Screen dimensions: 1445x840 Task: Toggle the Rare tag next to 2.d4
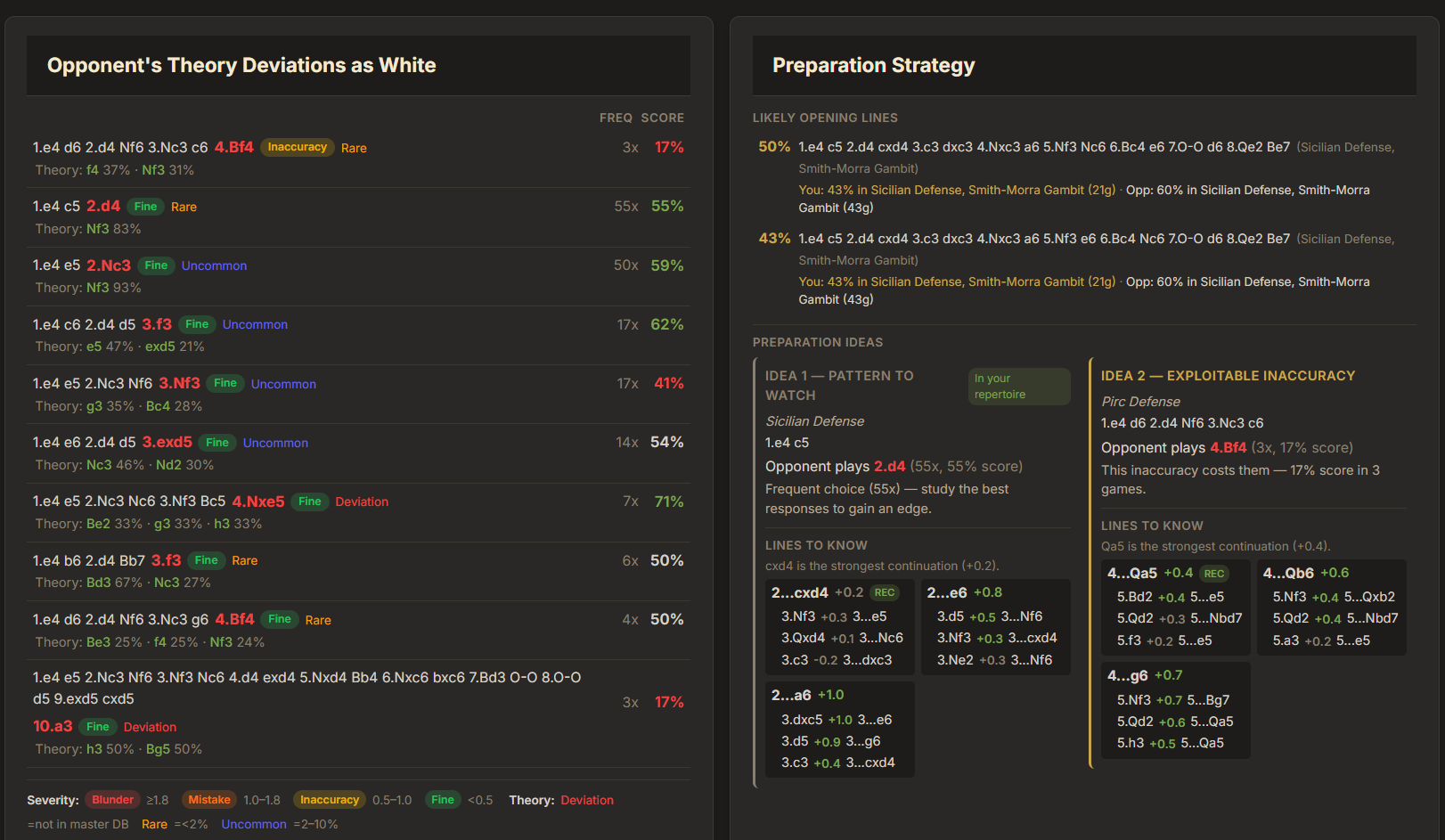184,206
